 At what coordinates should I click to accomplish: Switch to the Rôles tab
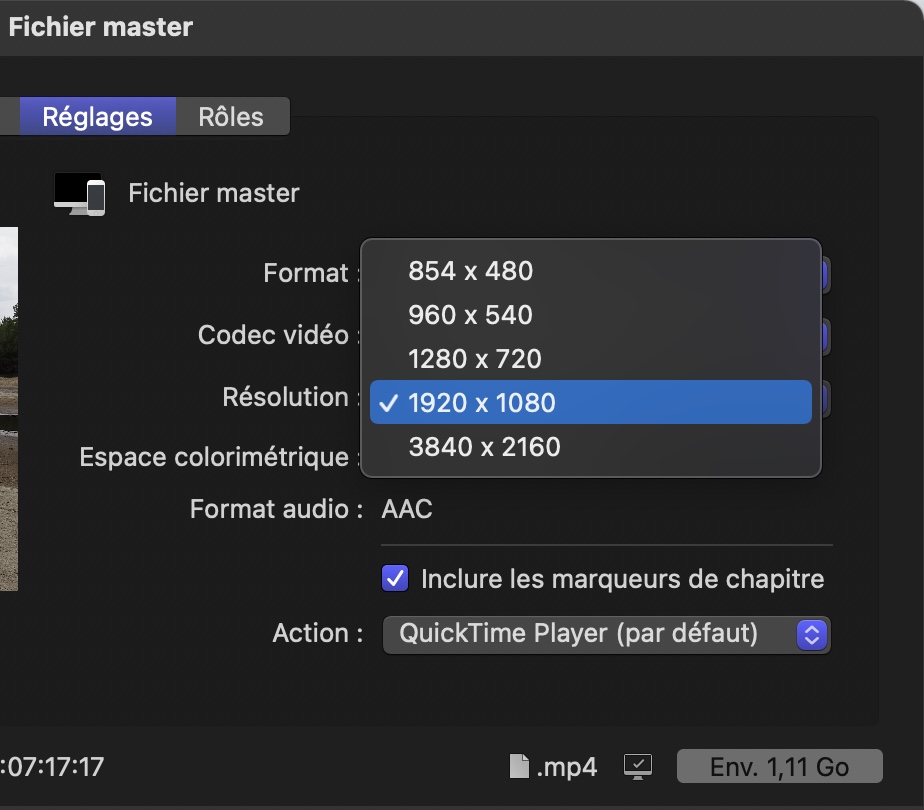[232, 117]
